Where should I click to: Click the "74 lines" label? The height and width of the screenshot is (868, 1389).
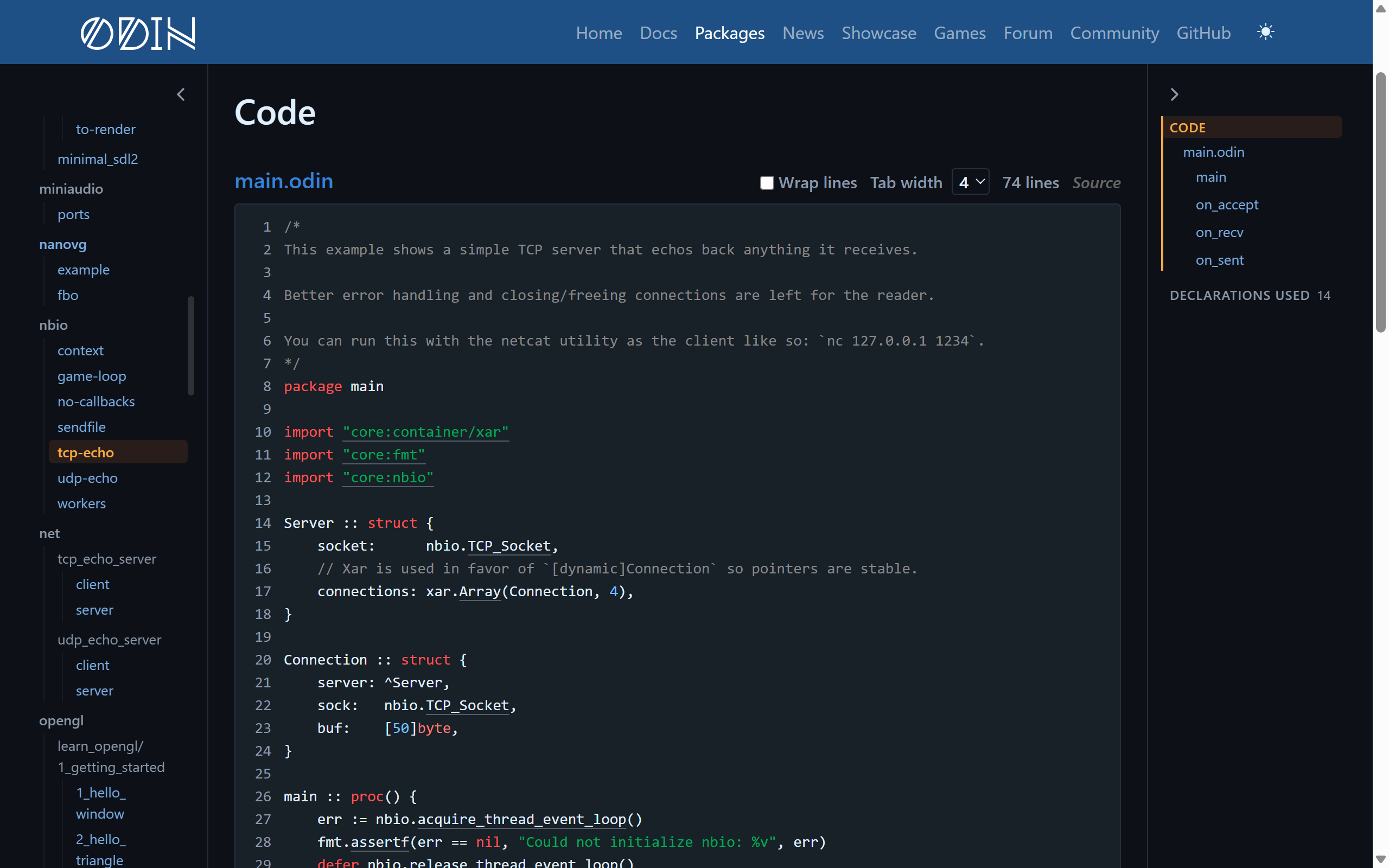1030,183
